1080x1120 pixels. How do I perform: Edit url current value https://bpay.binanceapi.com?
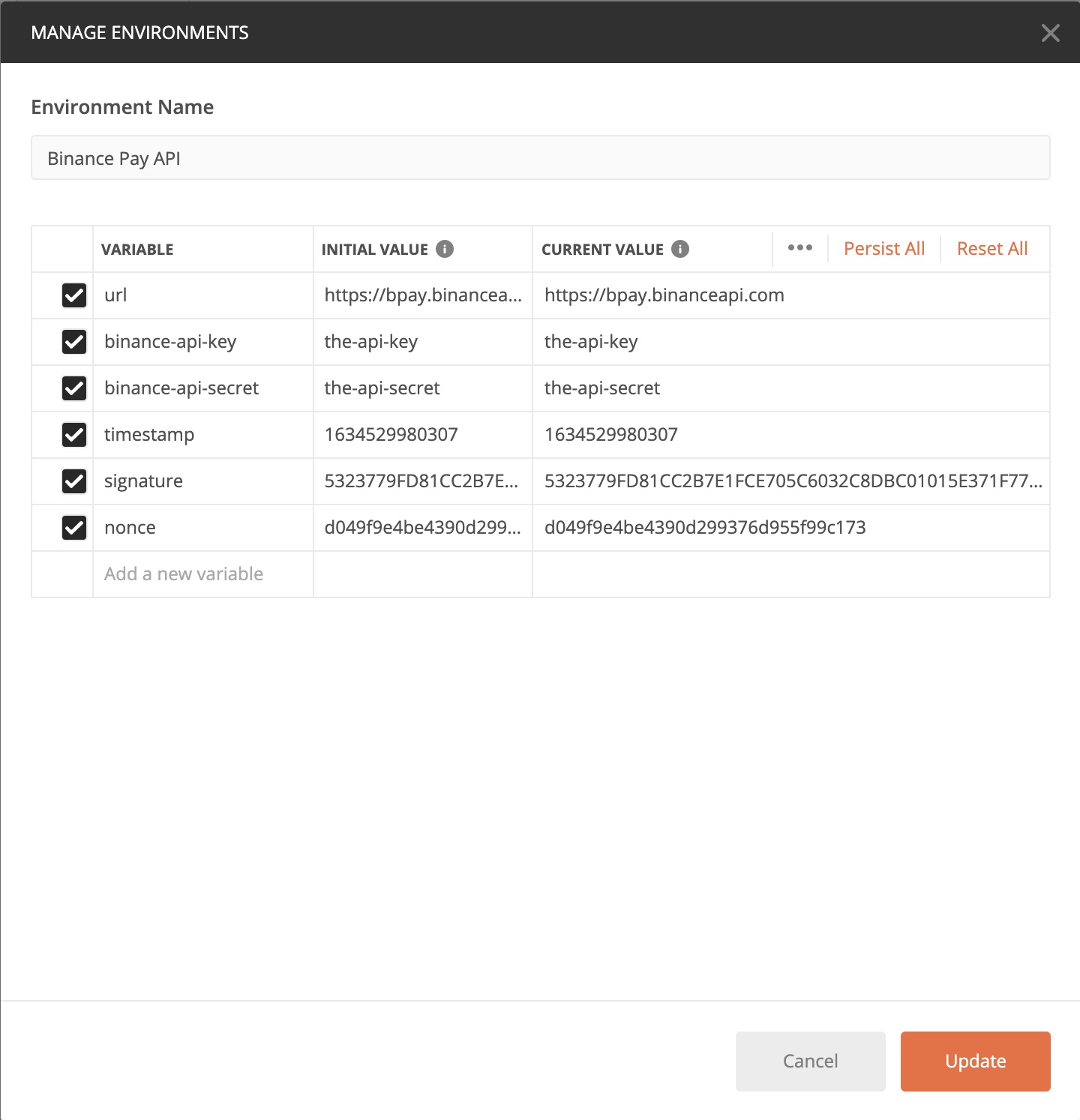[x=791, y=295]
